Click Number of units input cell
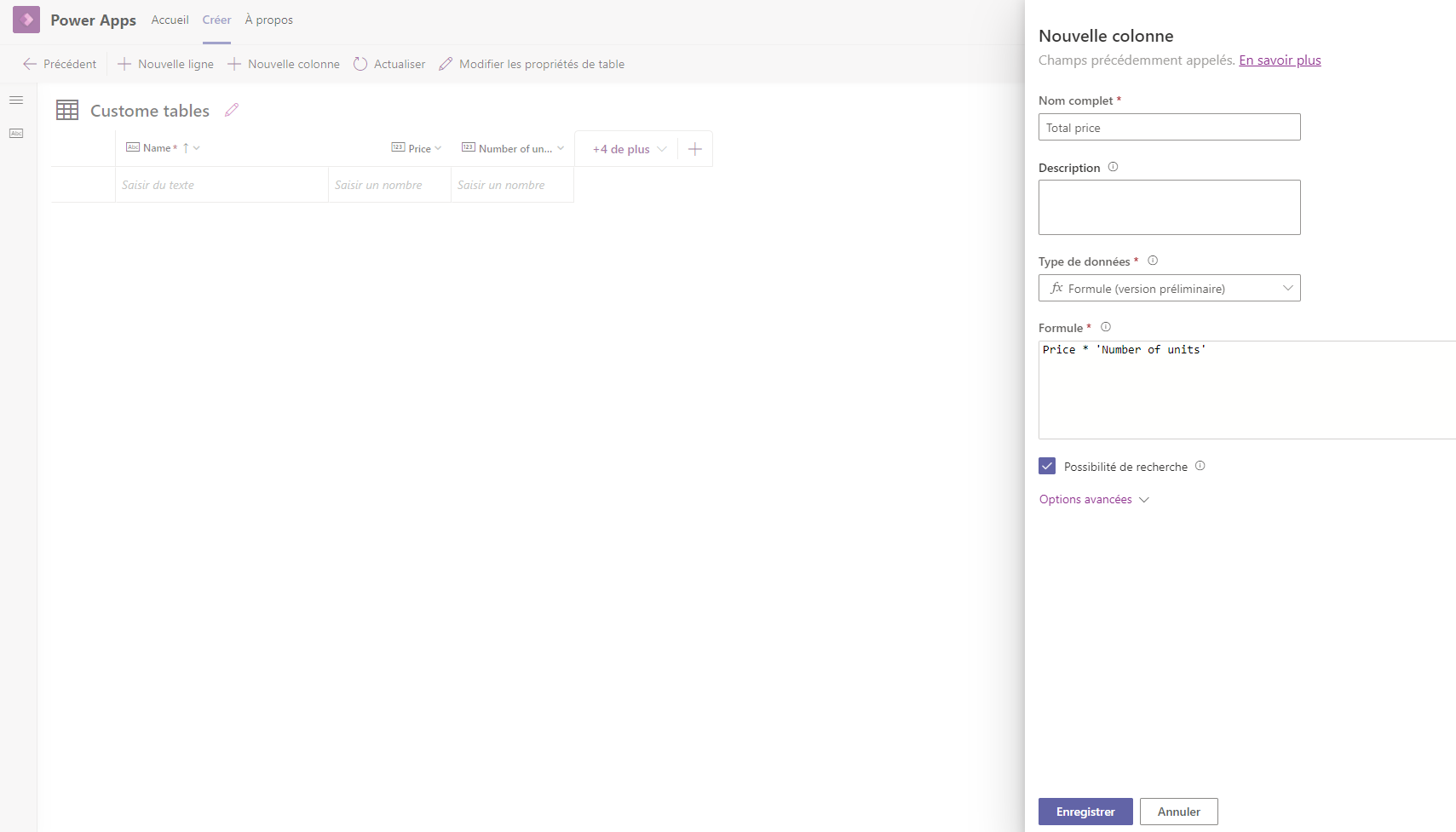1456x832 pixels. pyautogui.click(x=512, y=185)
